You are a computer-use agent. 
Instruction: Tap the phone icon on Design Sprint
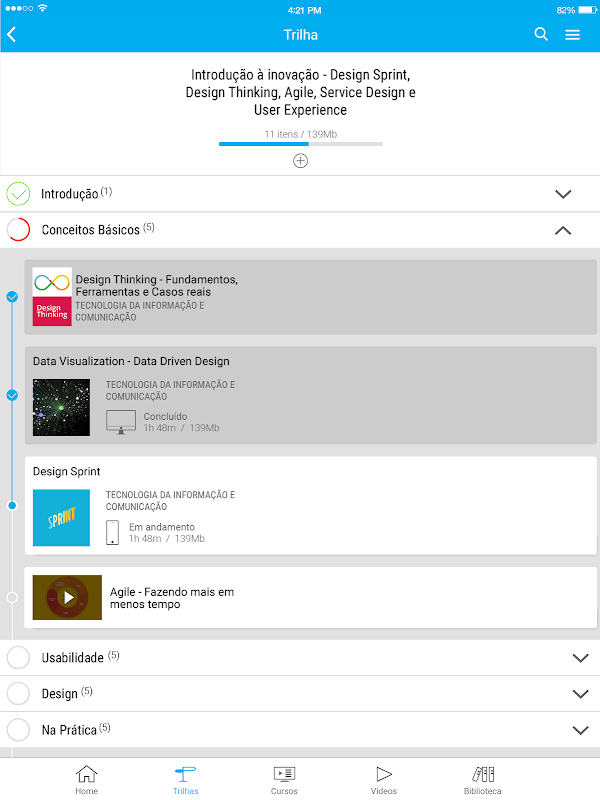pyautogui.click(x=113, y=532)
